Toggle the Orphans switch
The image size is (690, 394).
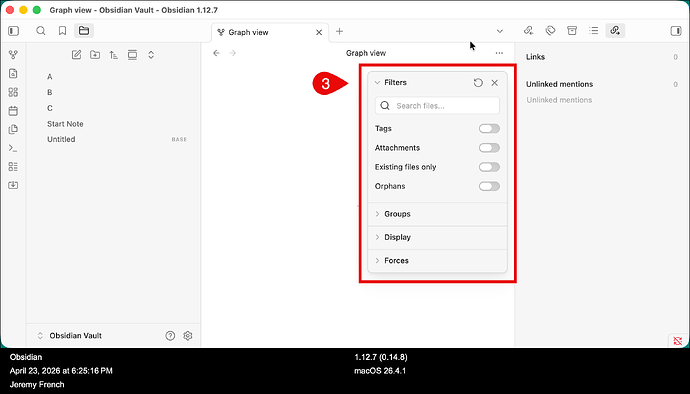(489, 186)
